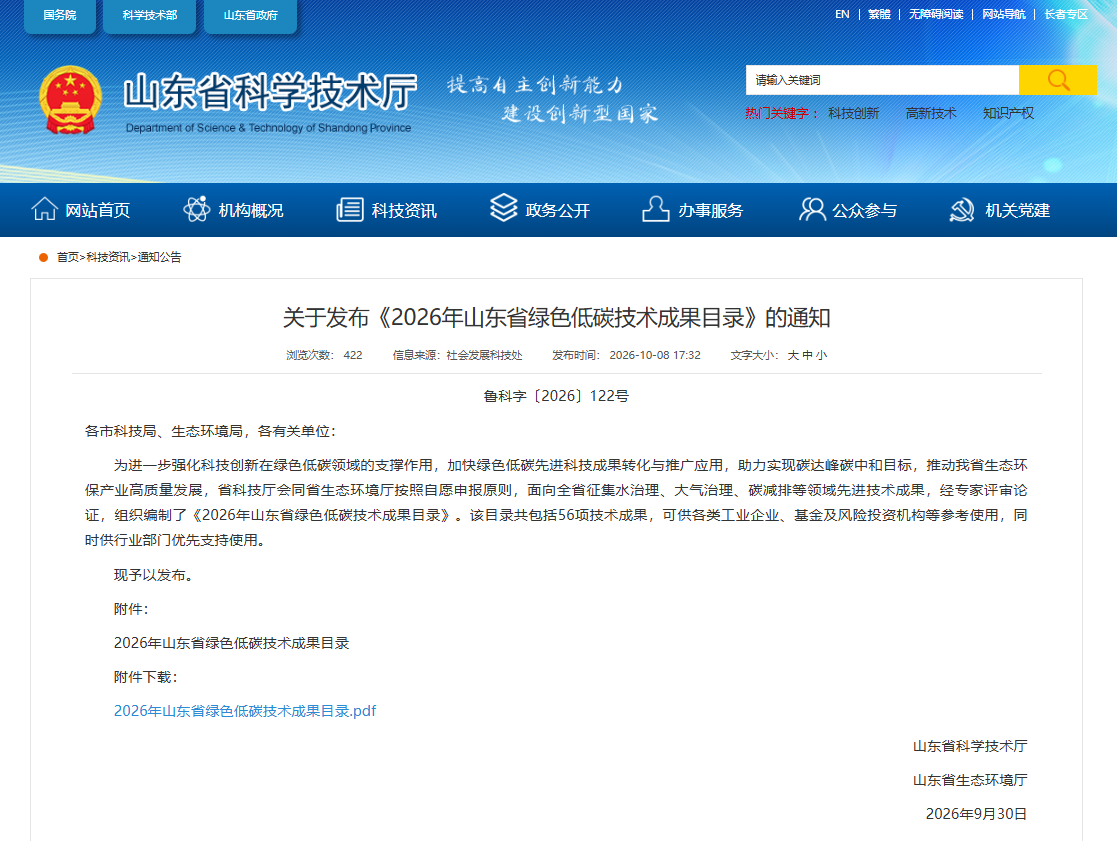Image resolution: width=1117 pixels, height=841 pixels.
Task: Click the 科学技术部 top tab
Action: point(150,15)
